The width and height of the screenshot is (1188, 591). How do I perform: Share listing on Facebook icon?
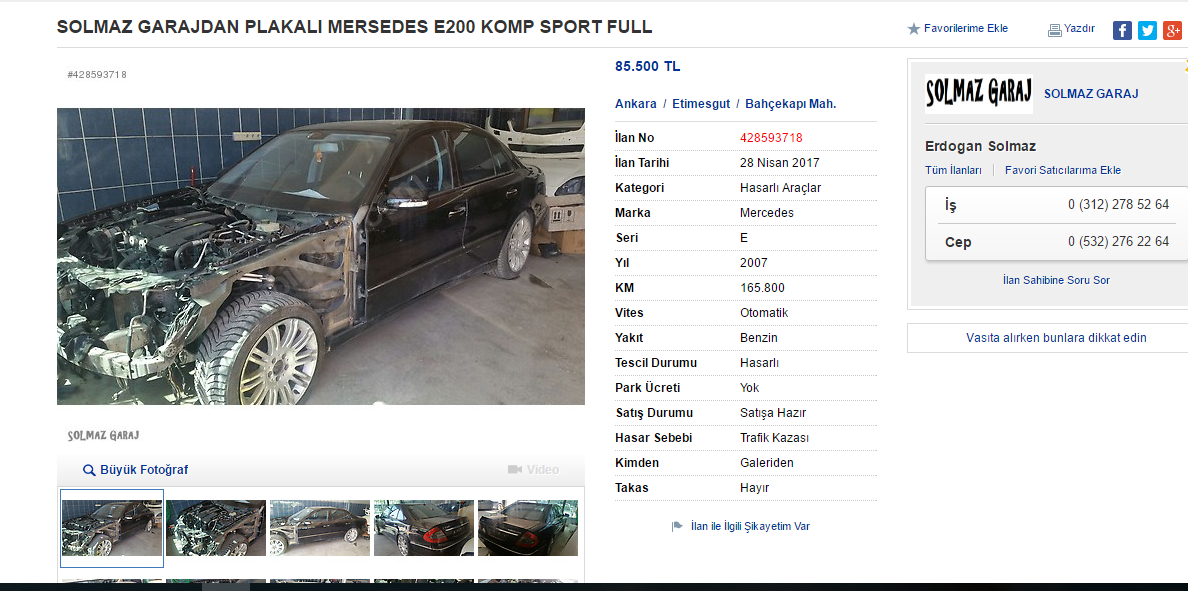tap(1122, 30)
